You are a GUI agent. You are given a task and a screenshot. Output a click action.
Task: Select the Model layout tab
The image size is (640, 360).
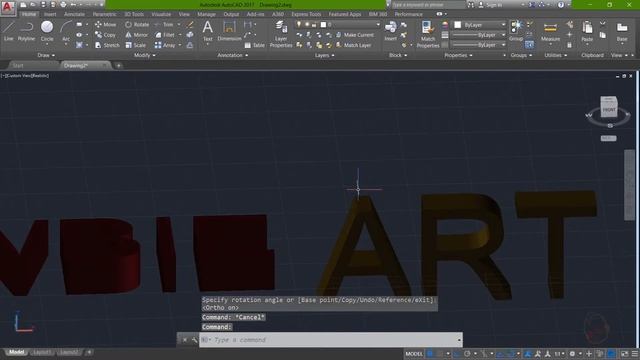16,352
